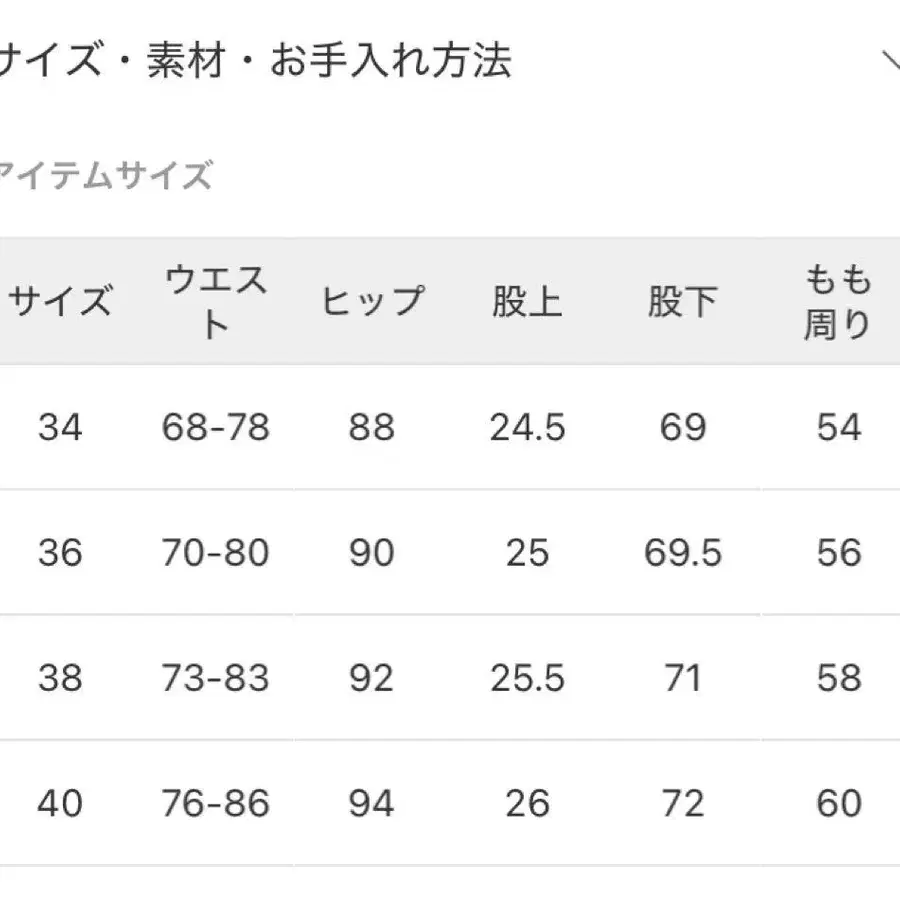The image size is (900, 900).
Task: Click the 25.5 rise value for size 38
Action: tap(527, 678)
